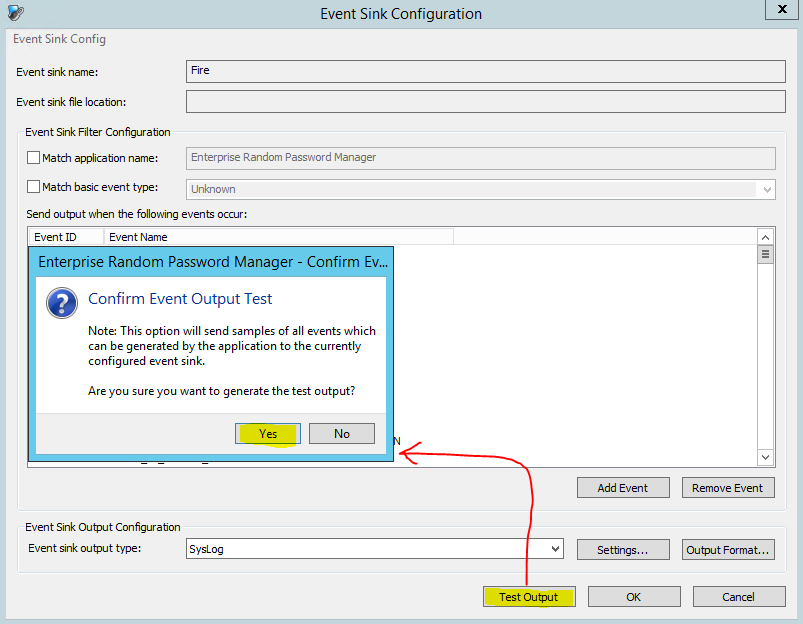Click the Event ID column header
803x624 pixels.
click(66, 237)
